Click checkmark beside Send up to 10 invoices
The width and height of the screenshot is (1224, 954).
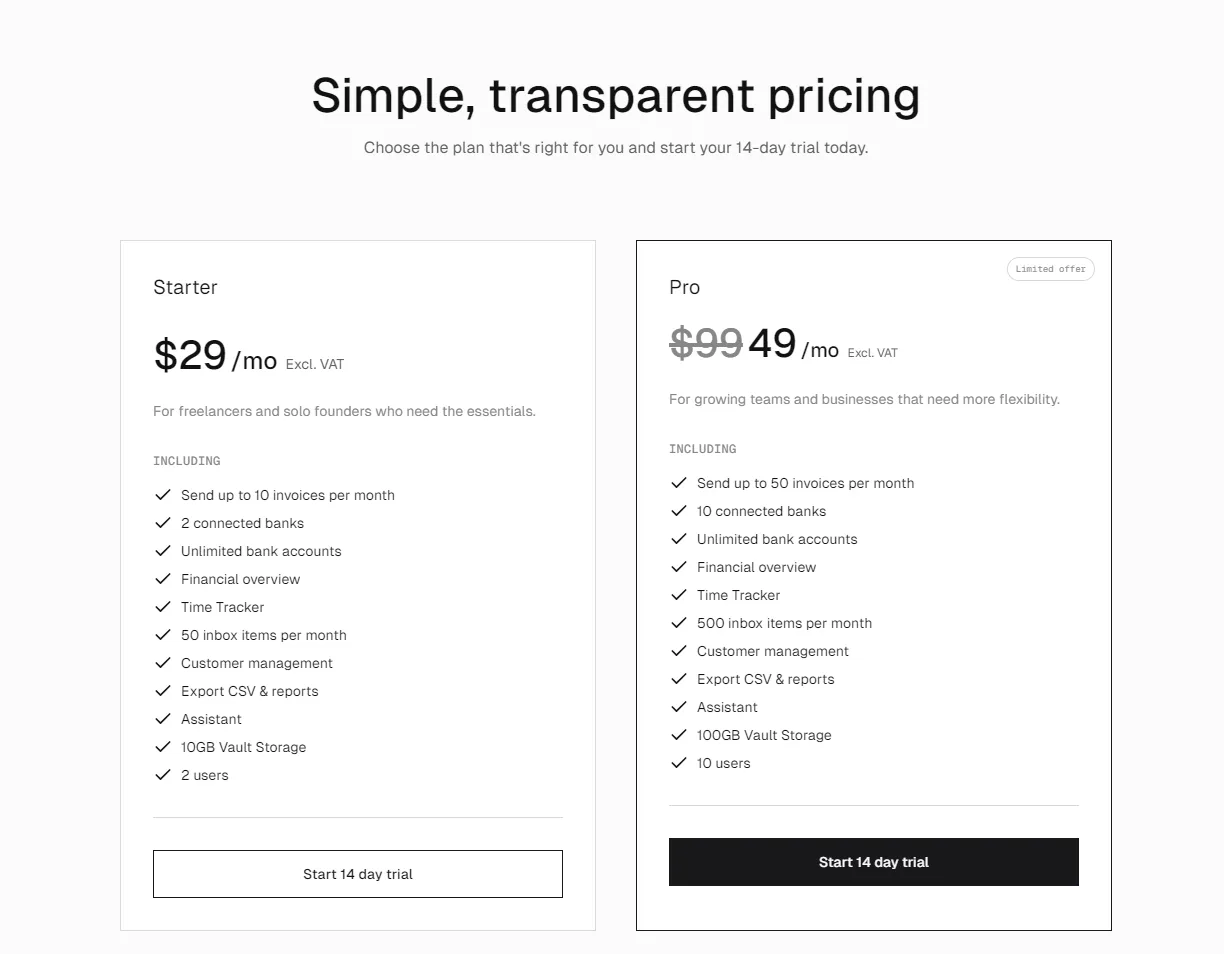(x=163, y=495)
